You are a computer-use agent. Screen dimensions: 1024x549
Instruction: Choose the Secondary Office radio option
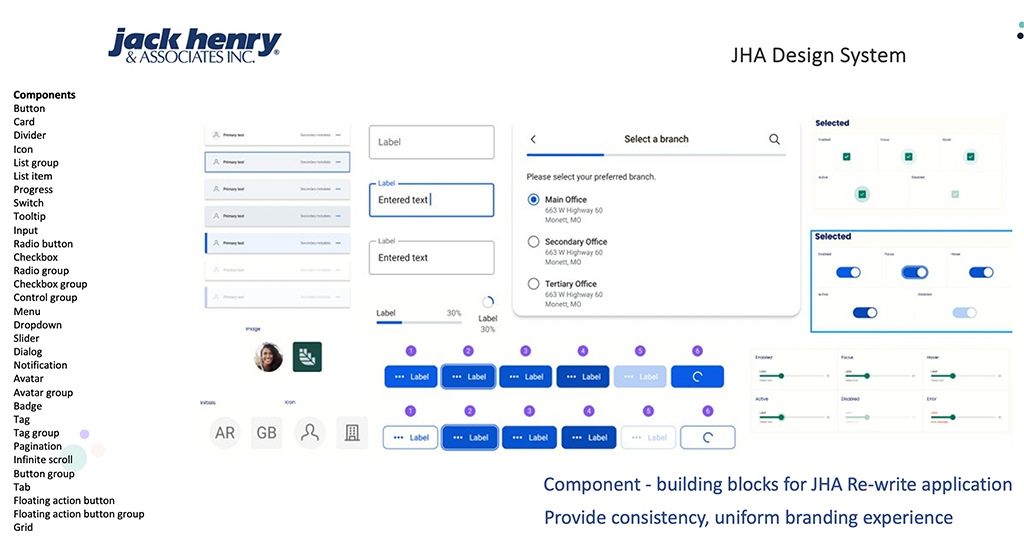pos(533,242)
